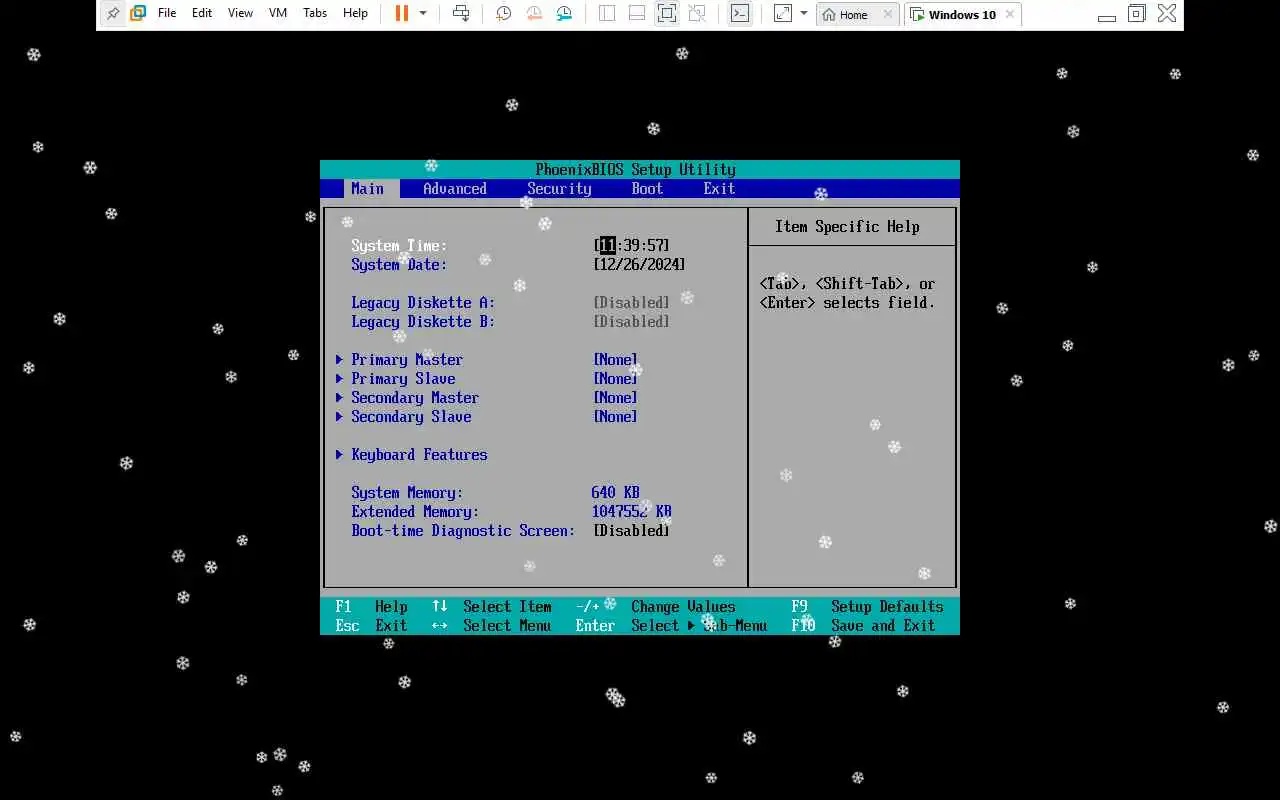The image size is (1280, 800).
Task: Click the System Date value field
Action: point(639,264)
